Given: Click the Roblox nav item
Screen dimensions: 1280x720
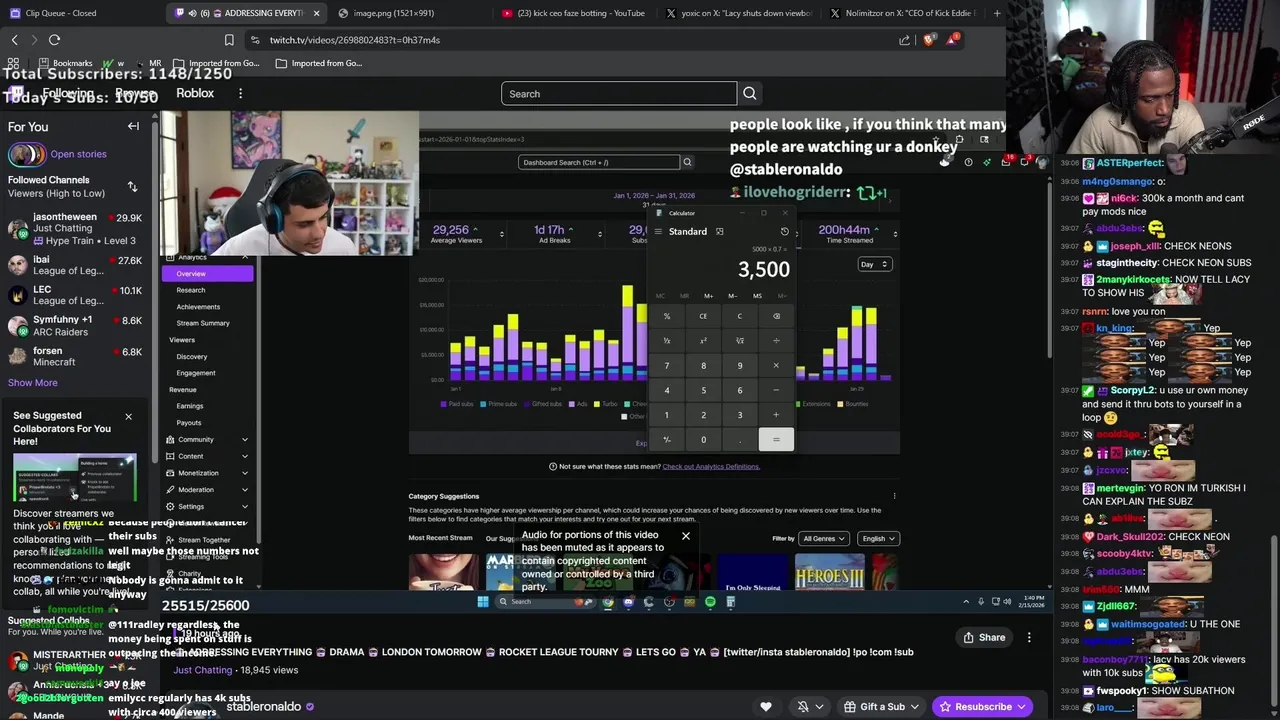Looking at the screenshot, I should 195,93.
